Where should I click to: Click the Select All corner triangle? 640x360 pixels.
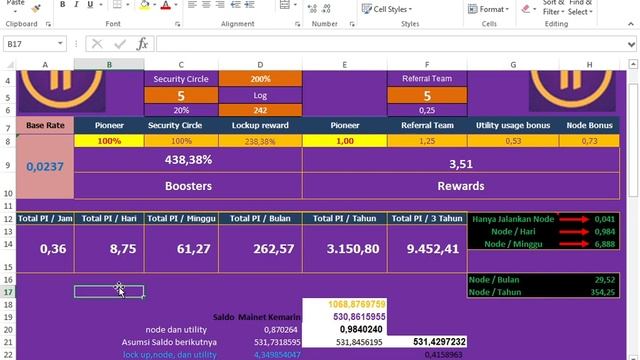[10, 64]
